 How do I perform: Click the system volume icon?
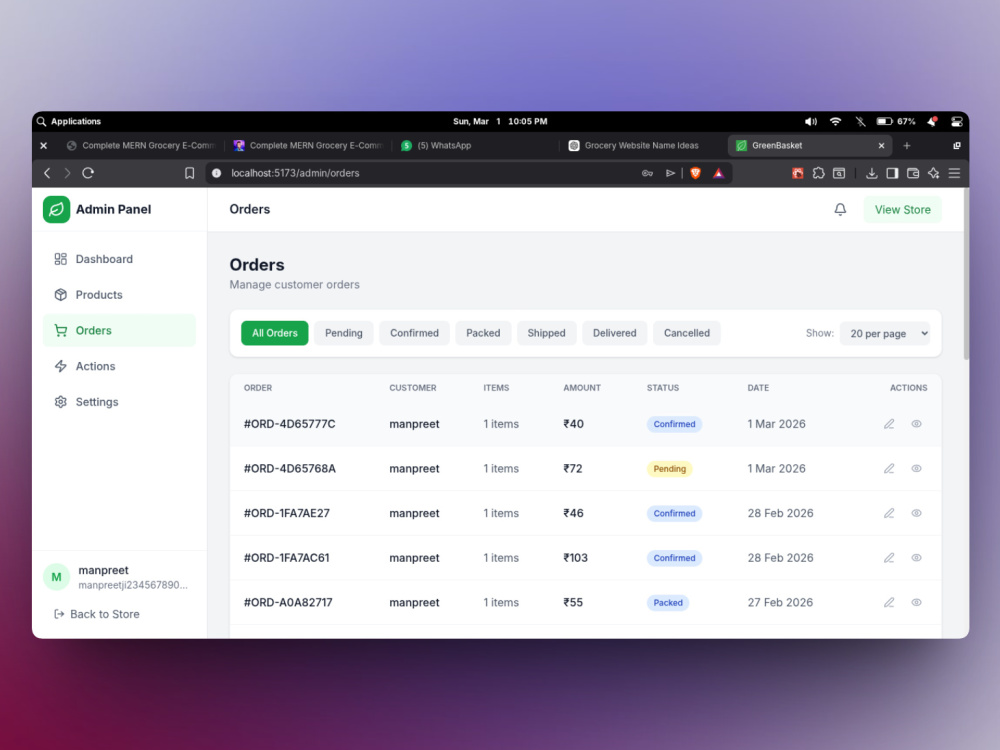point(811,121)
